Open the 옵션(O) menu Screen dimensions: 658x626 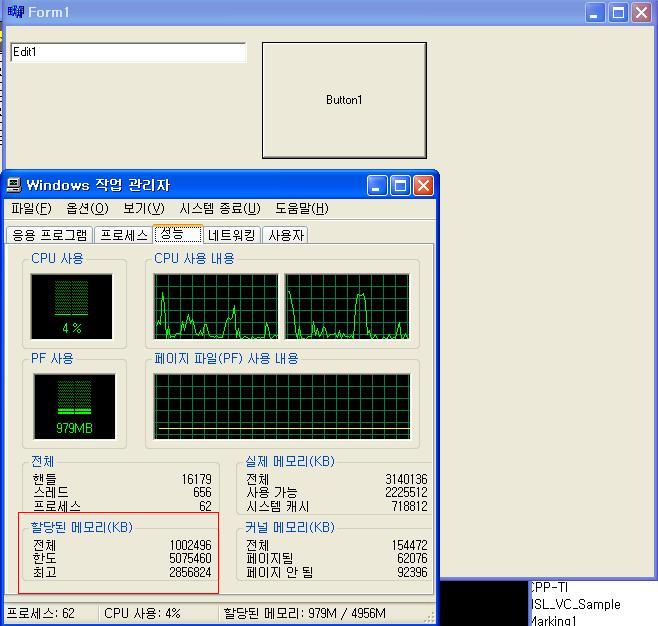87,208
